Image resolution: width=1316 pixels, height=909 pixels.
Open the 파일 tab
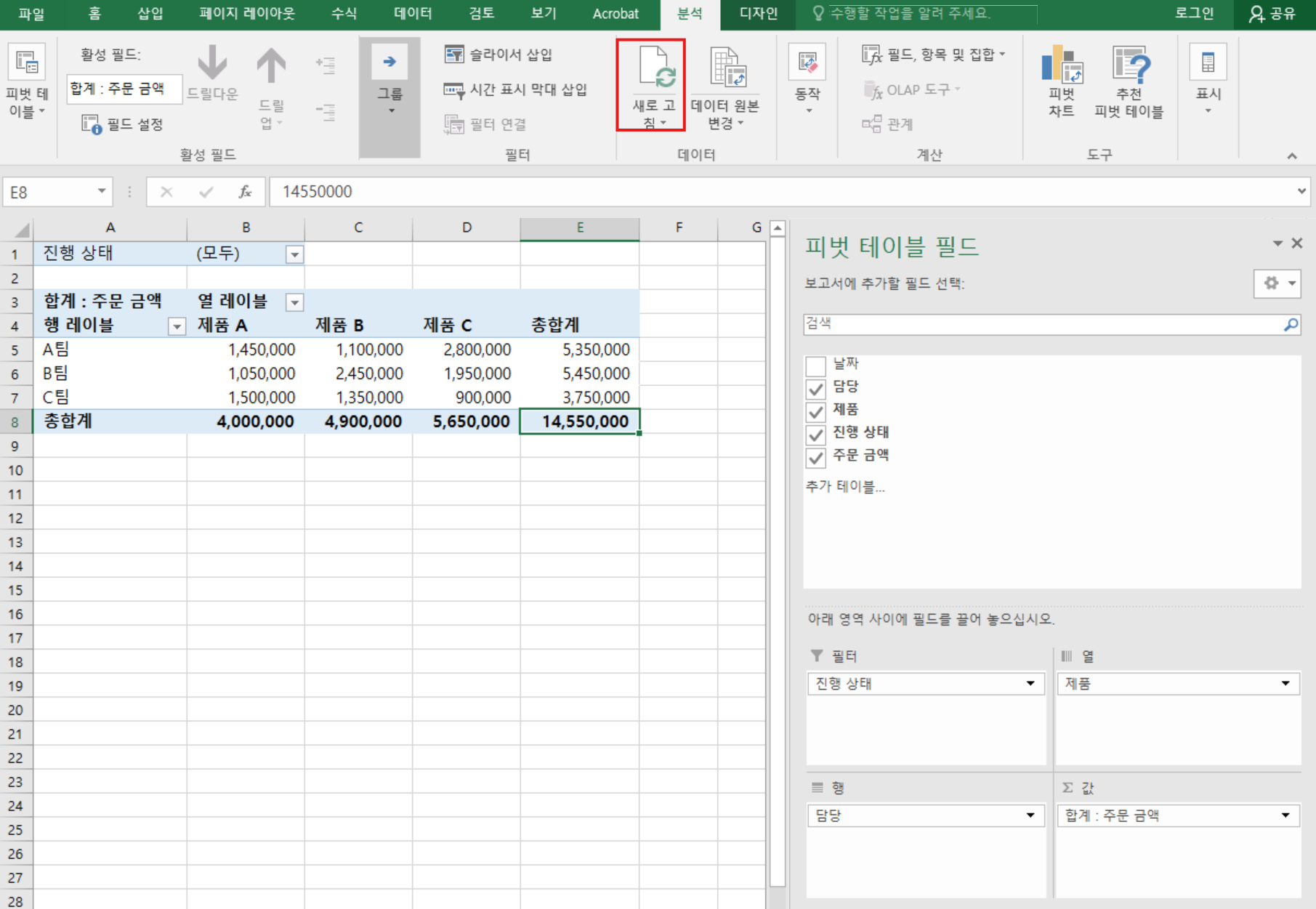[31, 14]
